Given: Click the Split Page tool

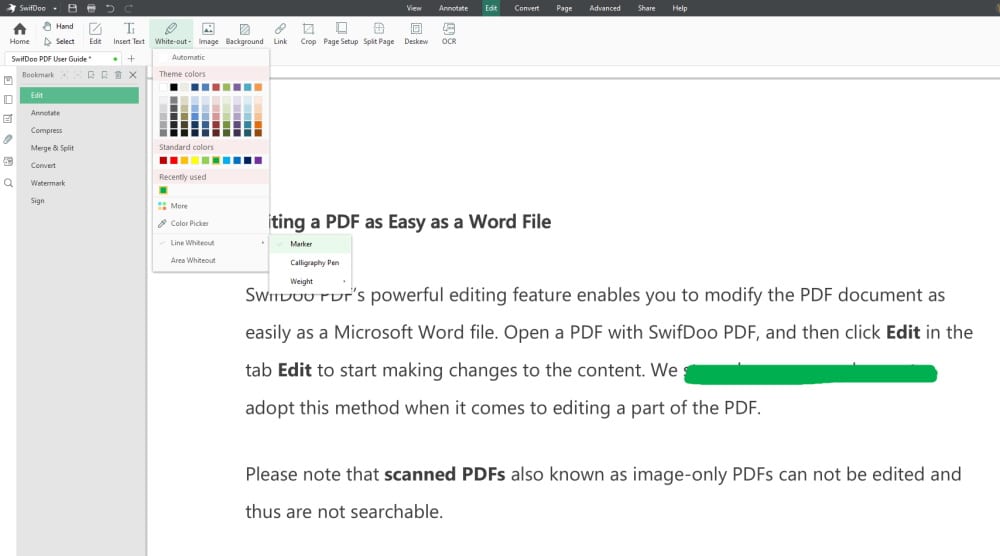Looking at the screenshot, I should [x=379, y=34].
